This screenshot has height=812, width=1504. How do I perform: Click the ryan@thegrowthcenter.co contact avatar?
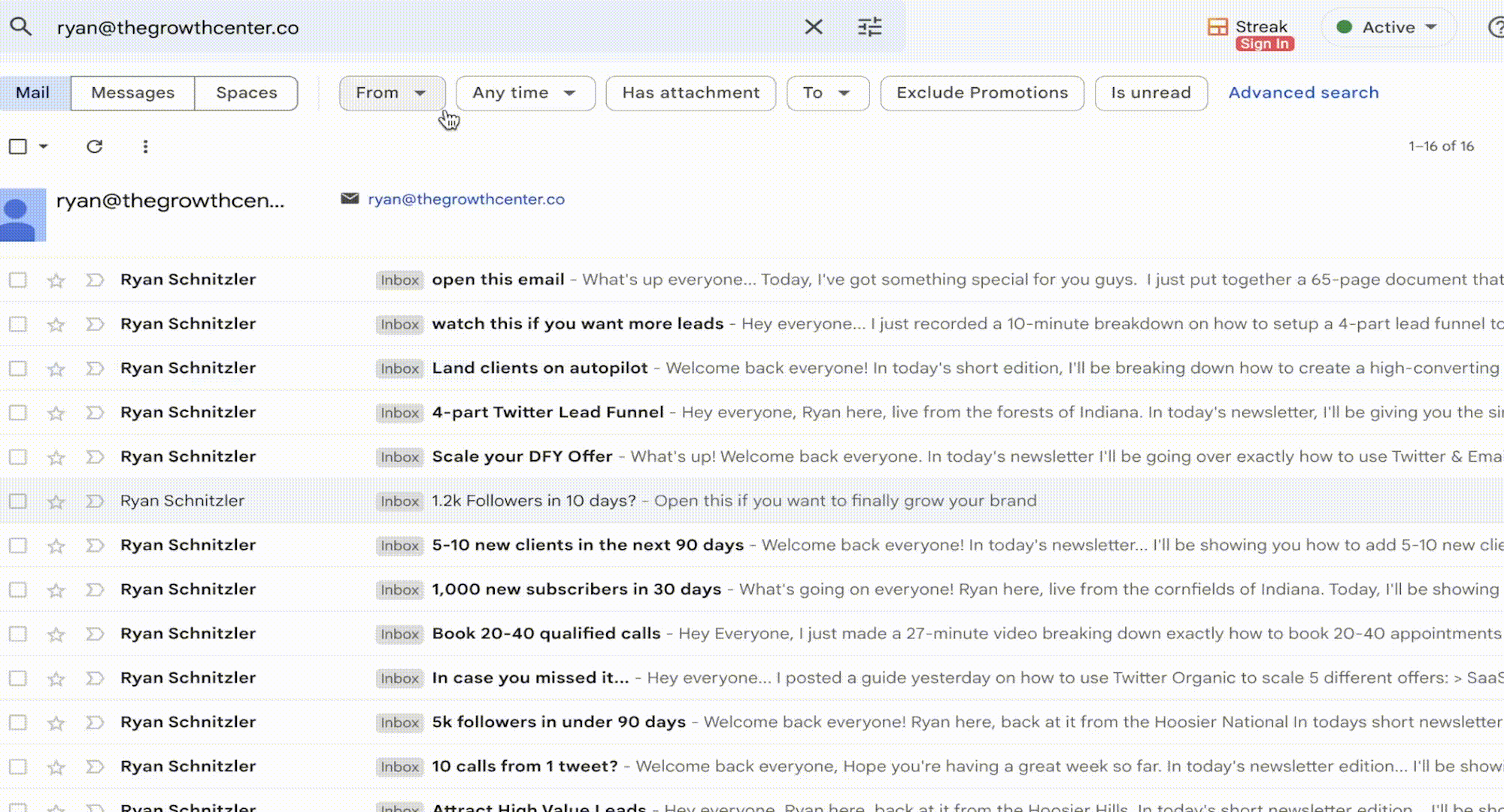click(23, 214)
